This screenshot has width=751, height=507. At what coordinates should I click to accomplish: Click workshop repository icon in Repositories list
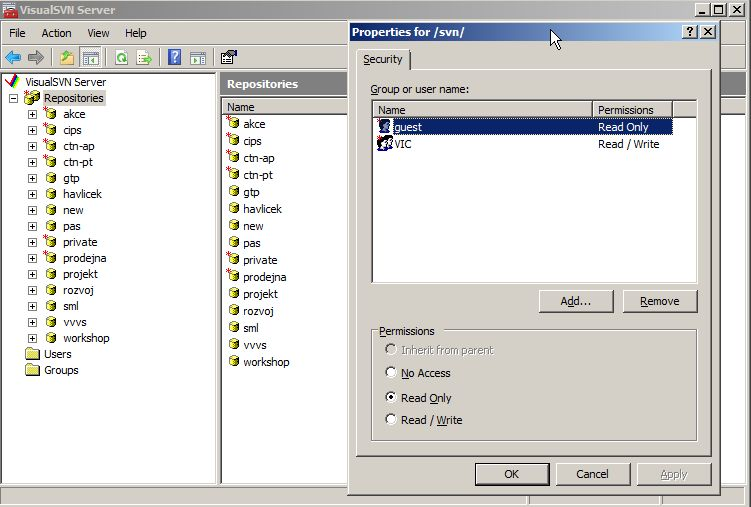pyautogui.click(x=234, y=361)
